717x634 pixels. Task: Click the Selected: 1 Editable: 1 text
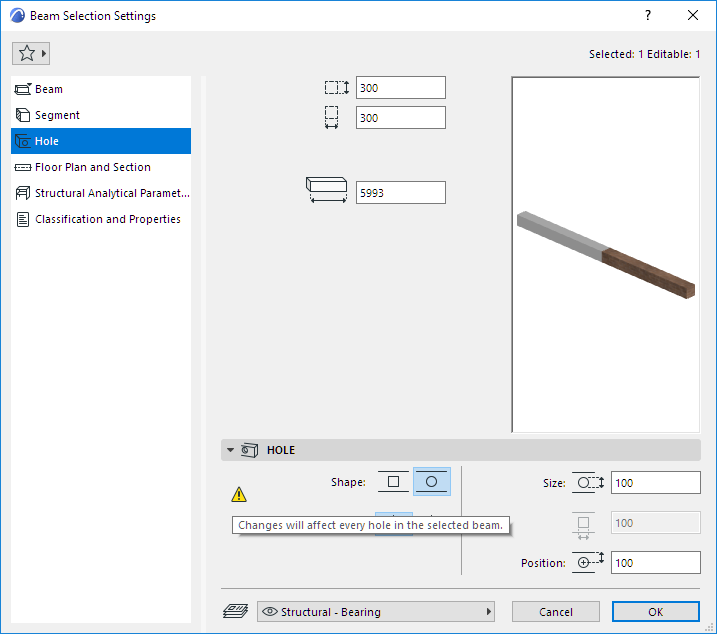[x=644, y=54]
